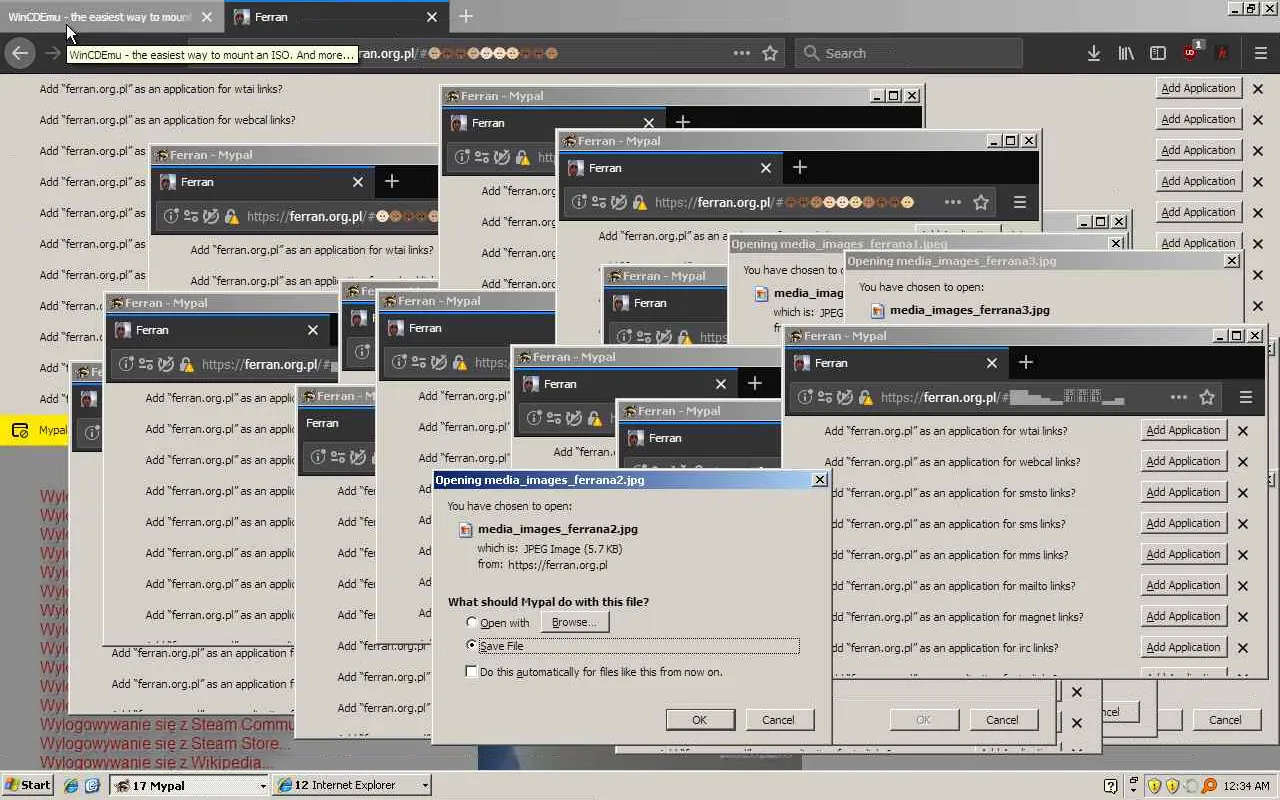Viewport: 1280px width, 800px height.
Task: Go back using the main window back arrow
Action: click(x=19, y=54)
